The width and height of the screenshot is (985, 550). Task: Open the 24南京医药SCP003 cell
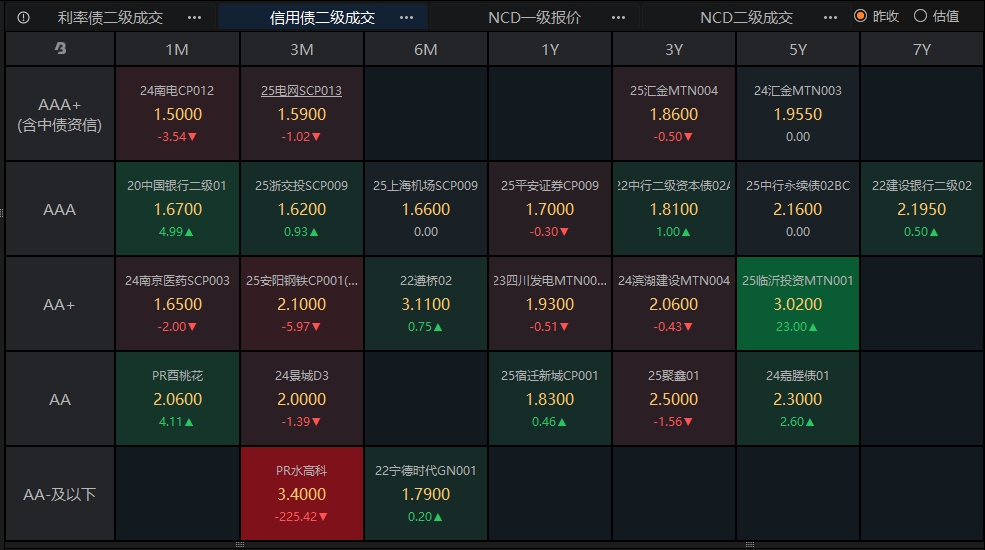177,304
